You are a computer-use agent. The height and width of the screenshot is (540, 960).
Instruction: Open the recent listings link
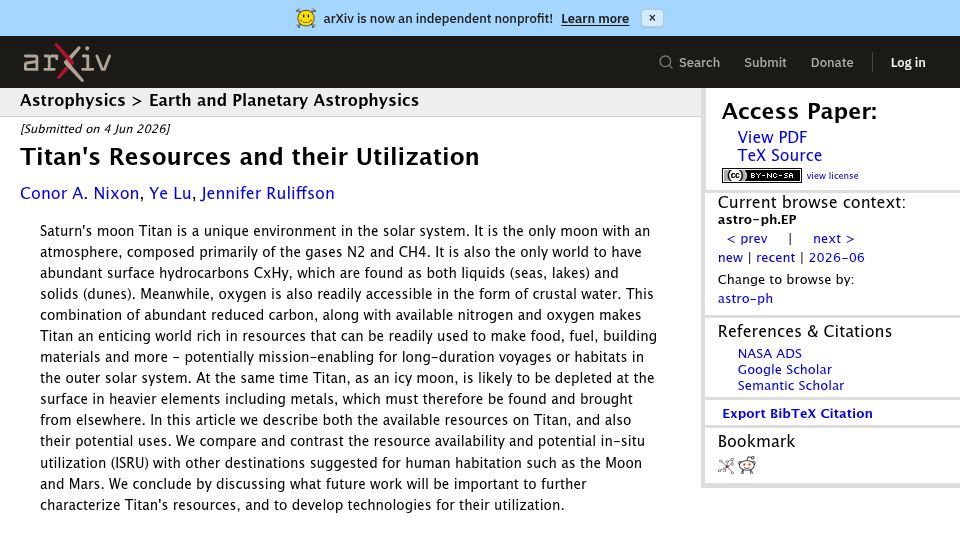pos(775,258)
